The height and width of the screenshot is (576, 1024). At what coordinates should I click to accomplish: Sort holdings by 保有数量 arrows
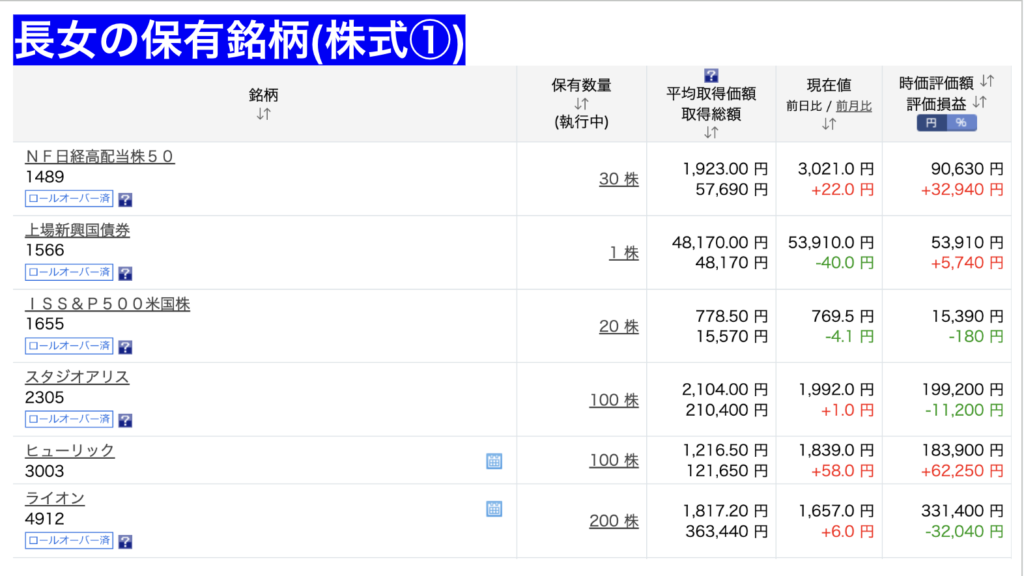pos(581,104)
